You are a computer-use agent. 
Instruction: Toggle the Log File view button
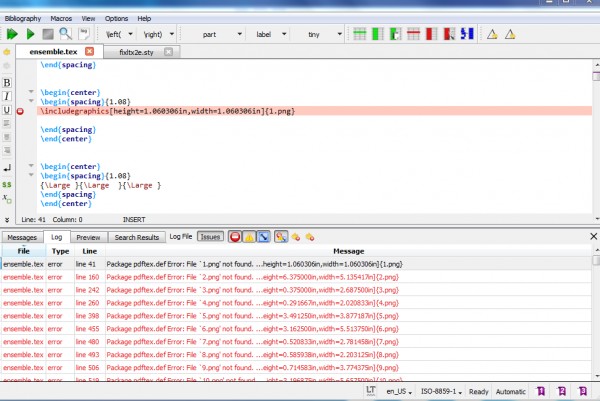pyautogui.click(x=181, y=237)
